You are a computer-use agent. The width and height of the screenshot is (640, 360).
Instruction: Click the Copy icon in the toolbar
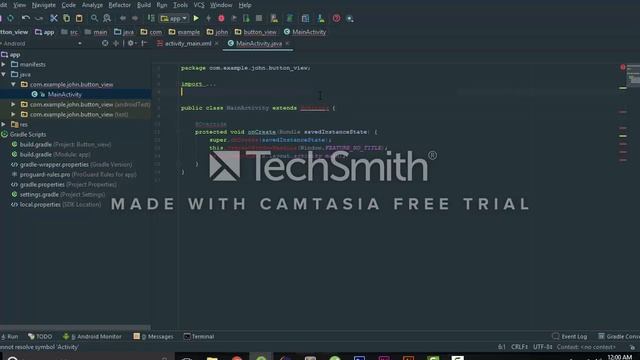pos(66,18)
